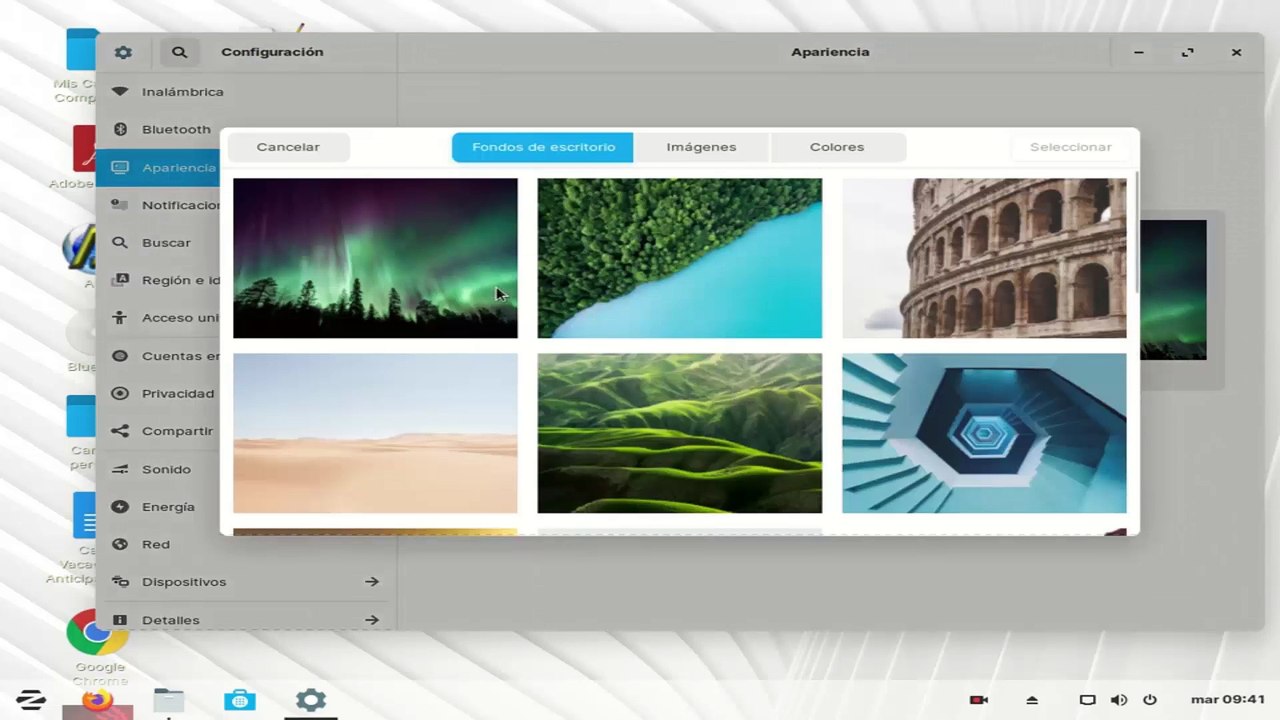The height and width of the screenshot is (720, 1280).
Task: Expand the Dispositivos arrow
Action: 372,581
